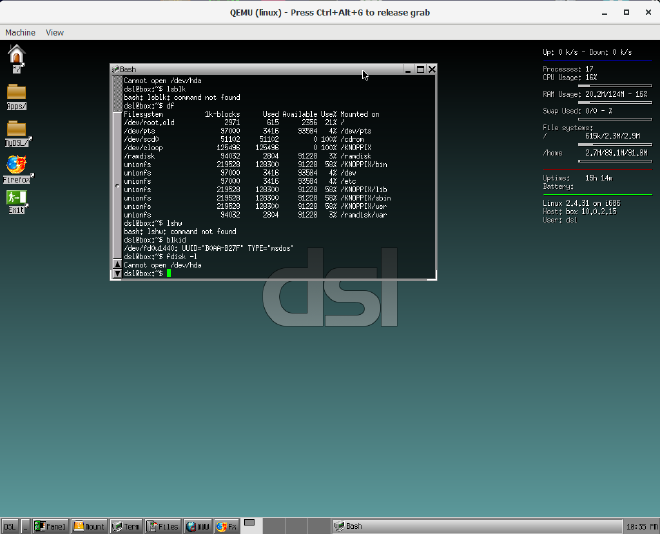The image size is (660, 534).
Task: Click "Processes: 17" in system monitor
Action: click(x=568, y=69)
